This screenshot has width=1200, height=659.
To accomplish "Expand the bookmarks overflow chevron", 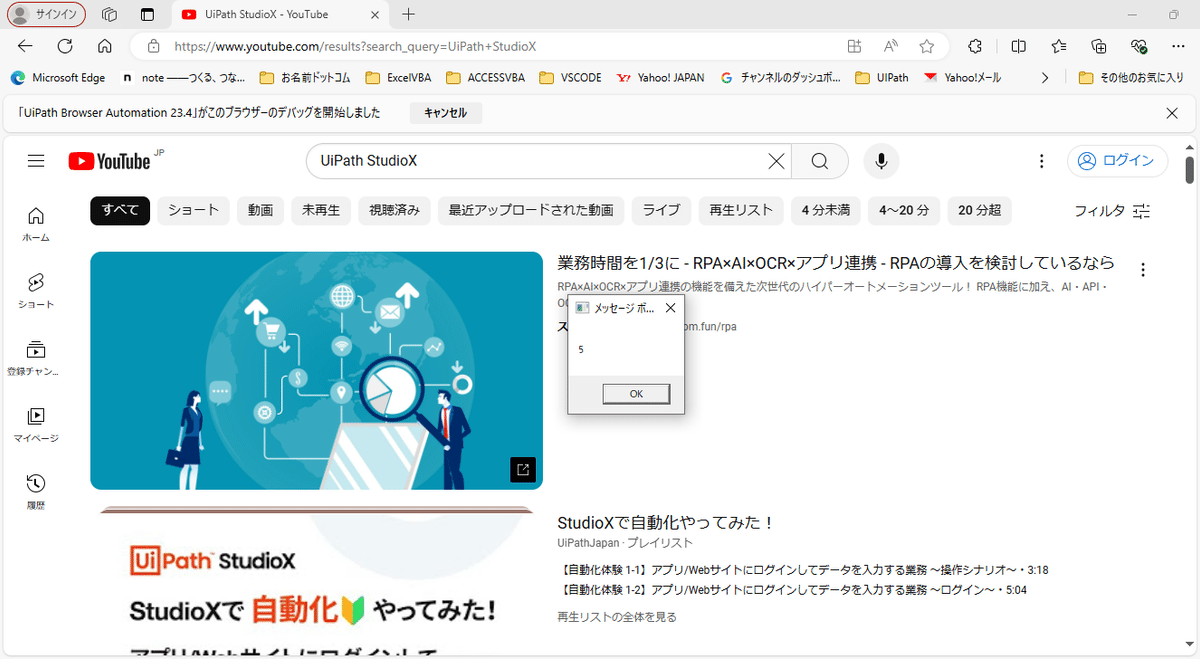I will [1046, 77].
